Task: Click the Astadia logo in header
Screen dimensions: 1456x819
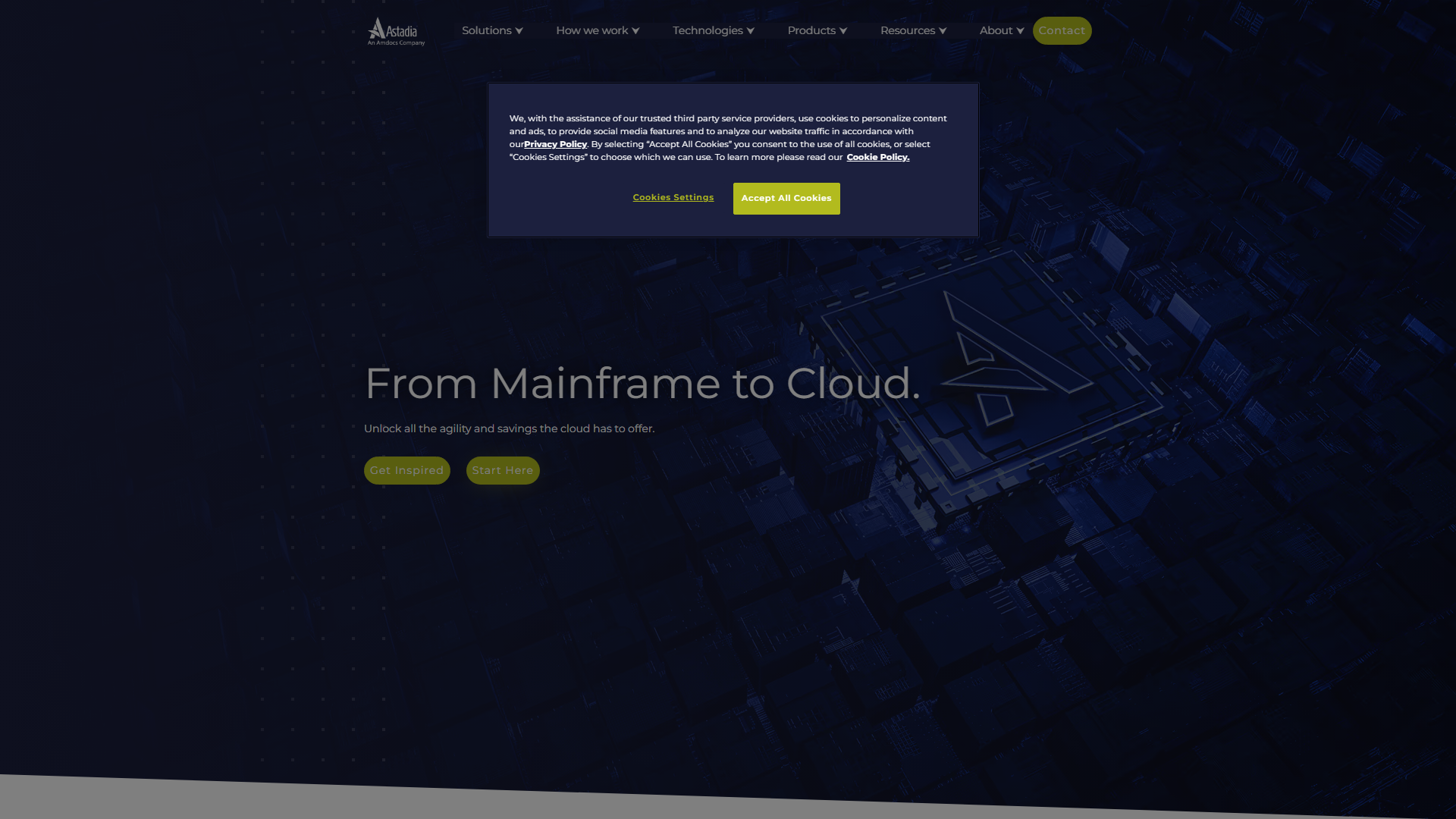Action: tap(396, 31)
